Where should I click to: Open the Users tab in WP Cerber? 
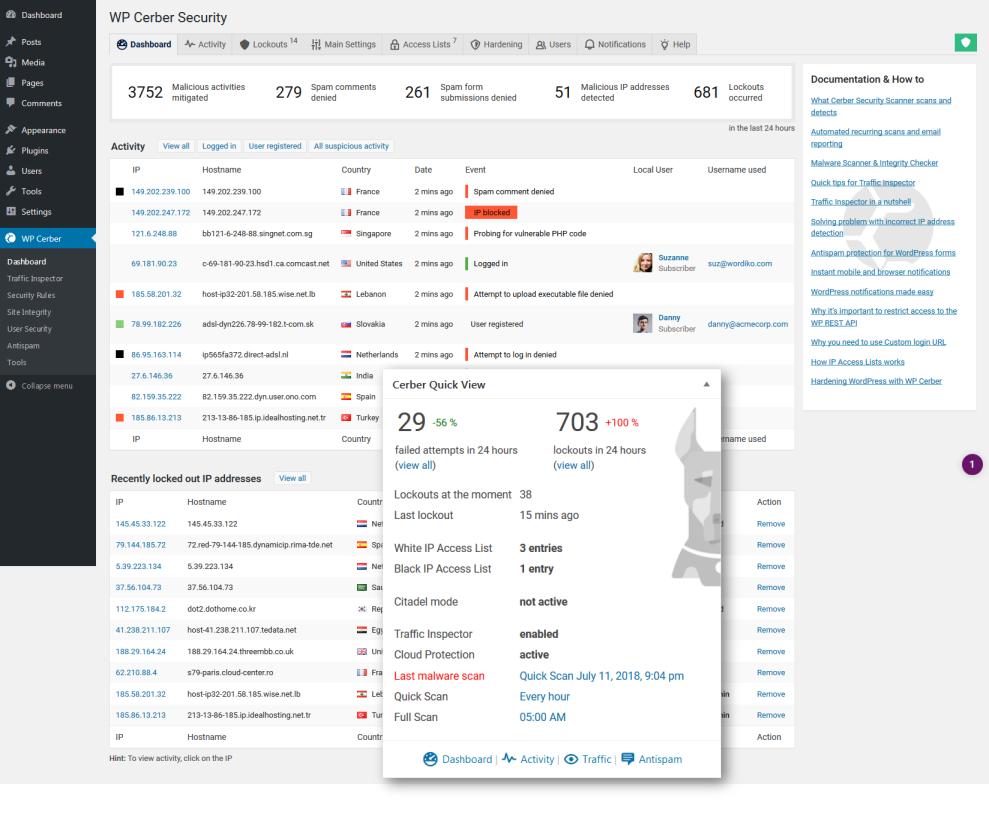point(553,44)
